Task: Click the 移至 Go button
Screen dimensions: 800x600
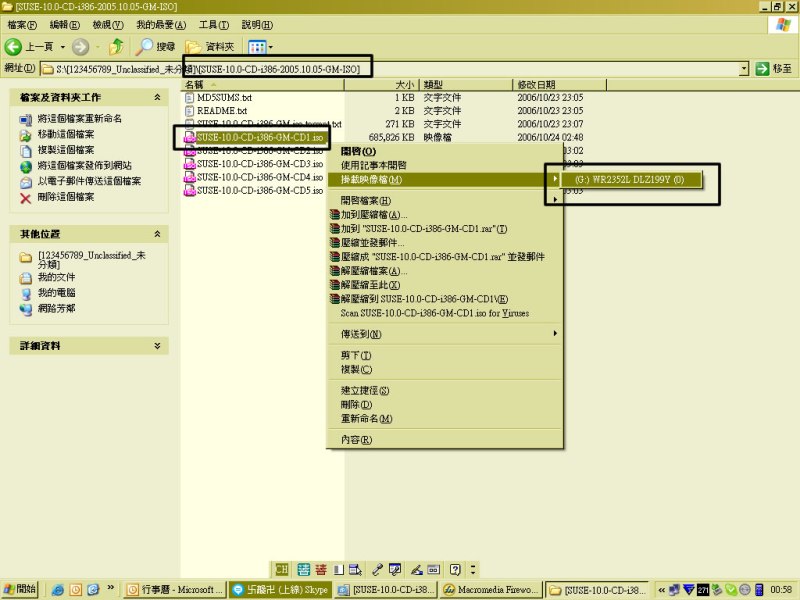Action: (773, 69)
